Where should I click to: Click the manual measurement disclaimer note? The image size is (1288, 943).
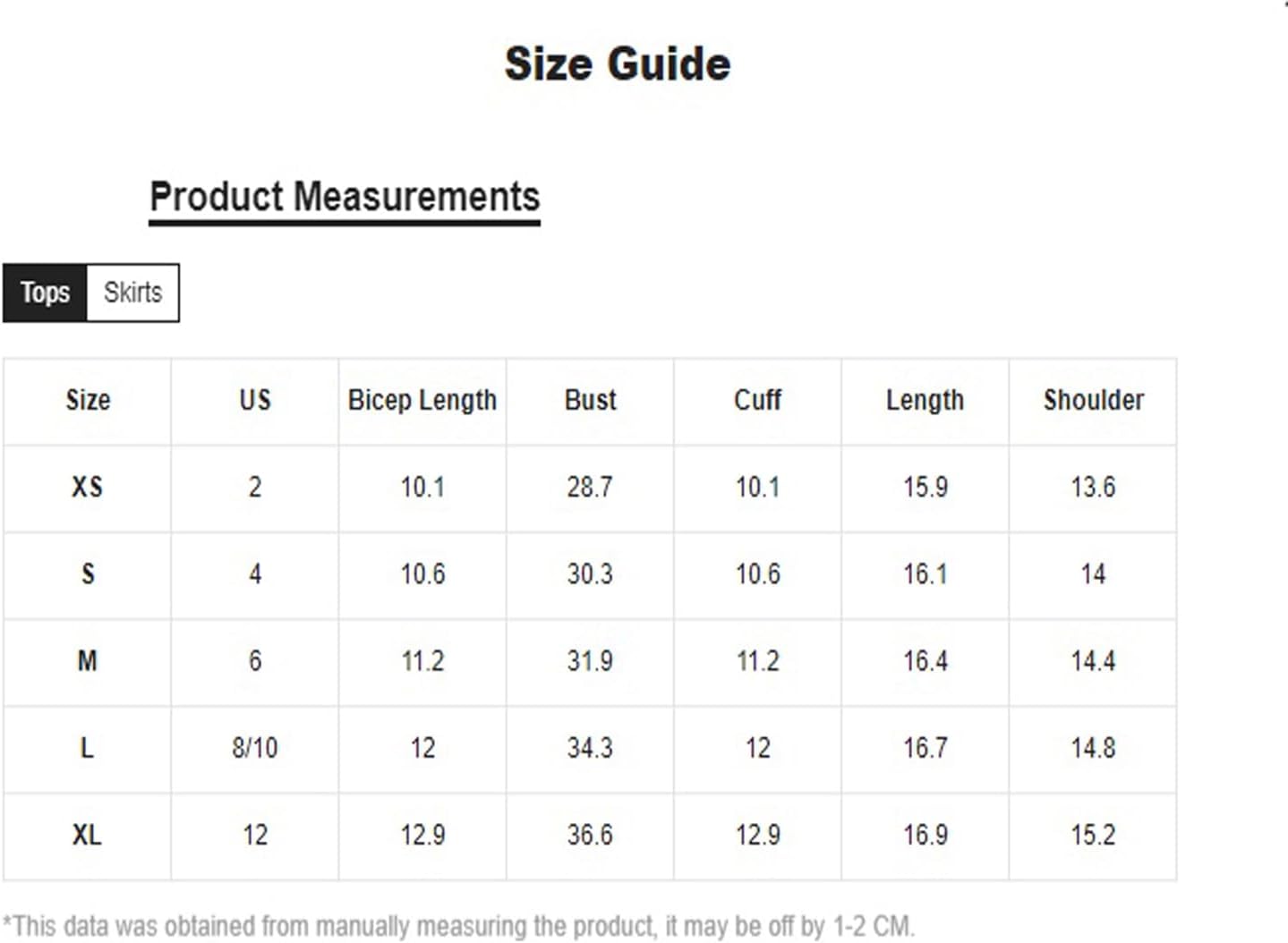[458, 926]
